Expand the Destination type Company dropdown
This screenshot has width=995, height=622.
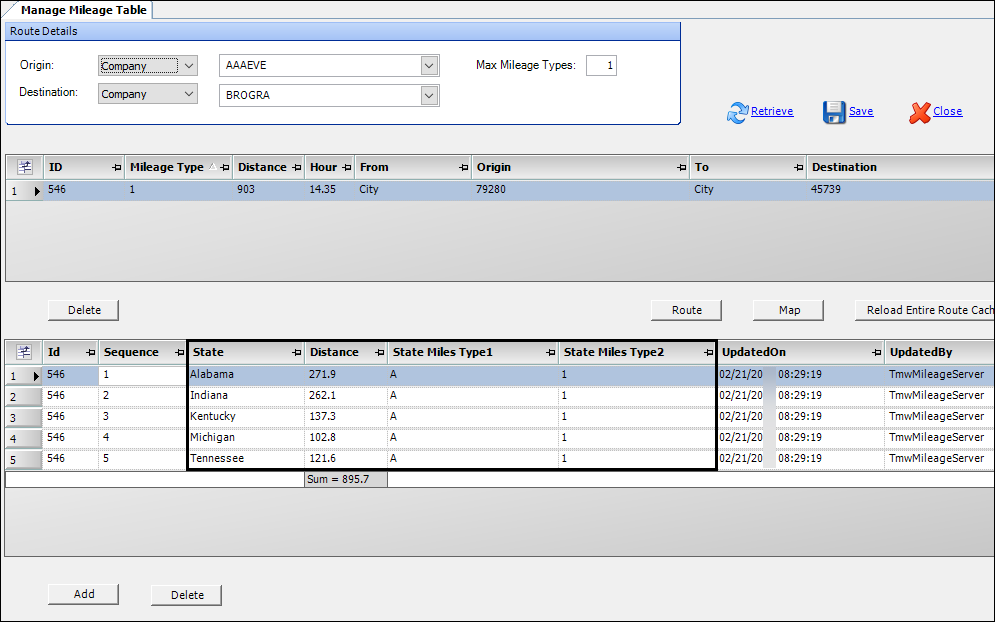click(x=189, y=94)
